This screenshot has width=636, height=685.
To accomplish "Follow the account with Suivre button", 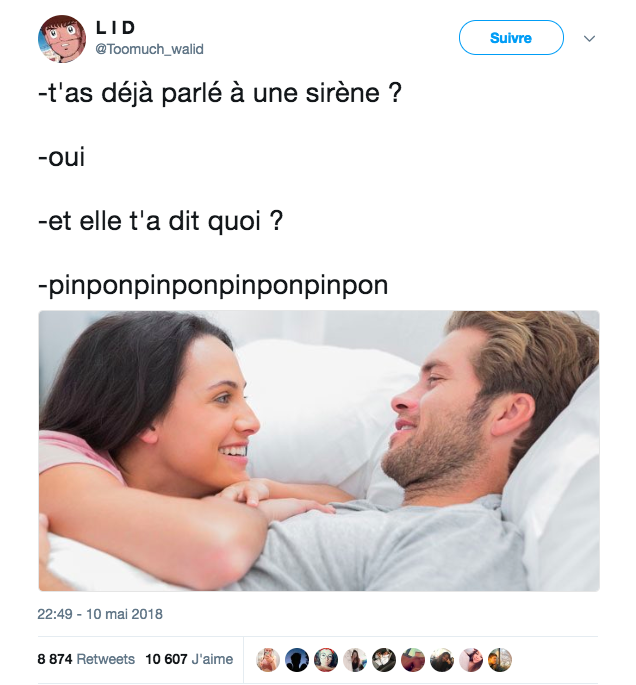I will (511, 38).
